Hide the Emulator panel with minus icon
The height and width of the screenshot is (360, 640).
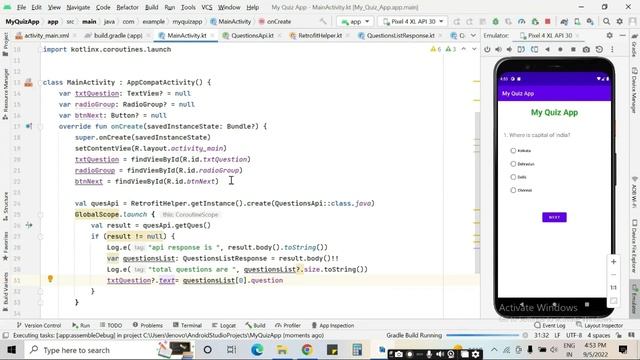tap(622, 36)
